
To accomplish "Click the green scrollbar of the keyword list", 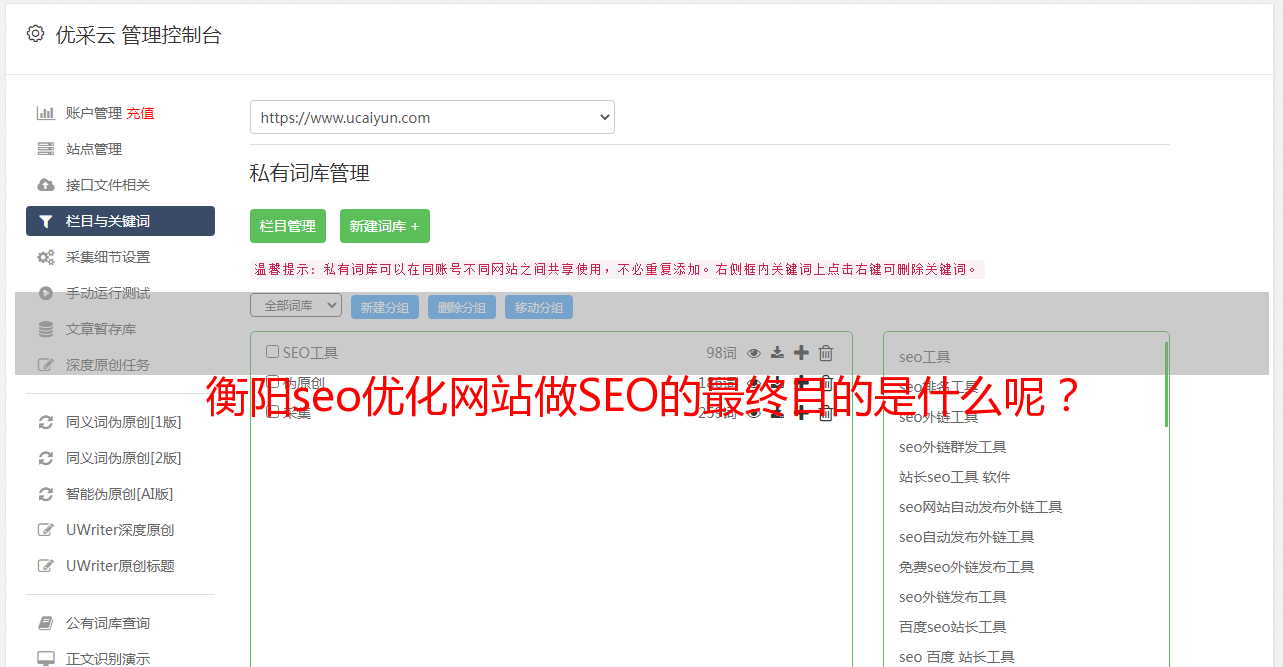I will [1166, 384].
